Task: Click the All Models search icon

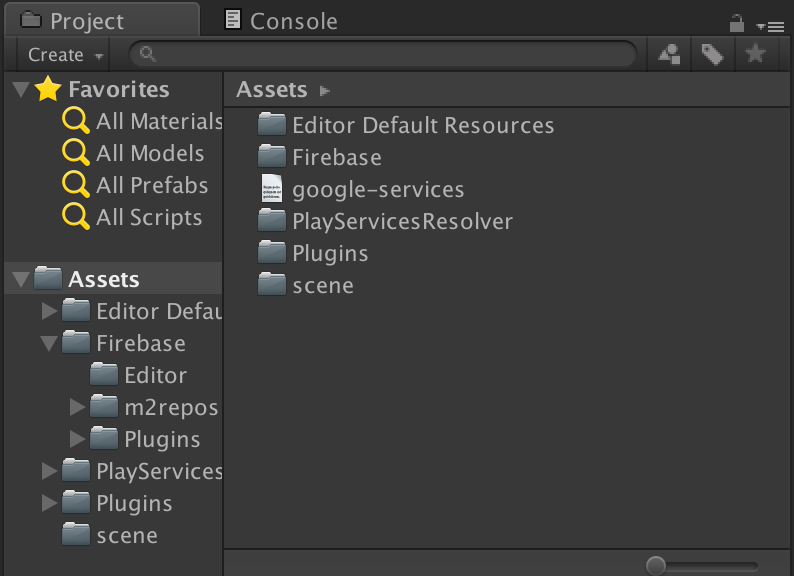Action: point(76,152)
